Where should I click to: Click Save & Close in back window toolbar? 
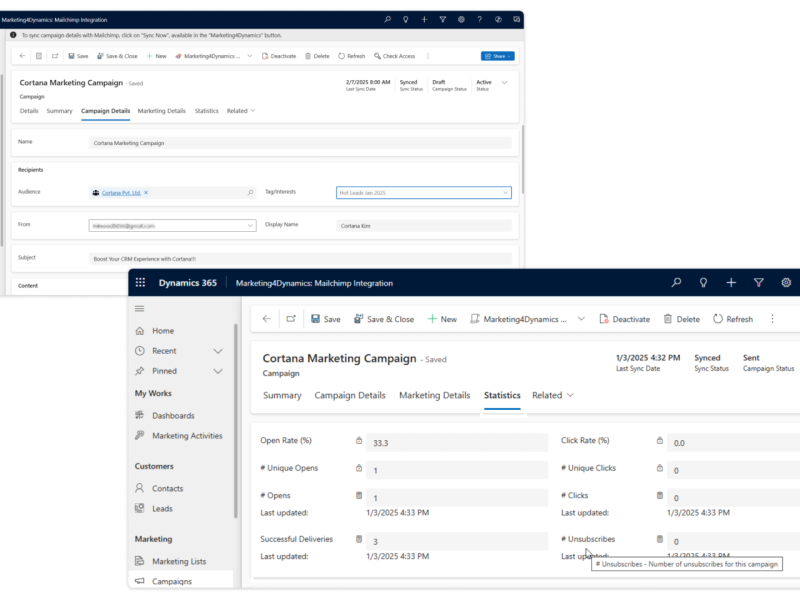click(117, 56)
